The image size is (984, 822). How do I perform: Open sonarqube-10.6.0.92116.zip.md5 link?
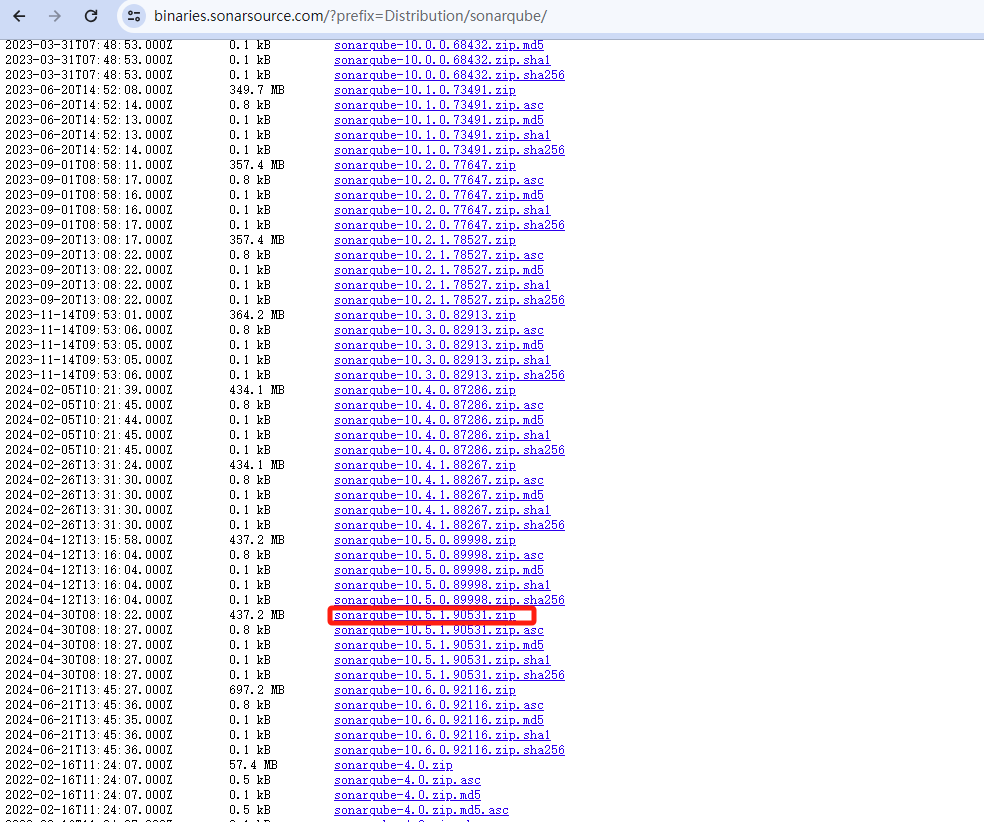[439, 720]
